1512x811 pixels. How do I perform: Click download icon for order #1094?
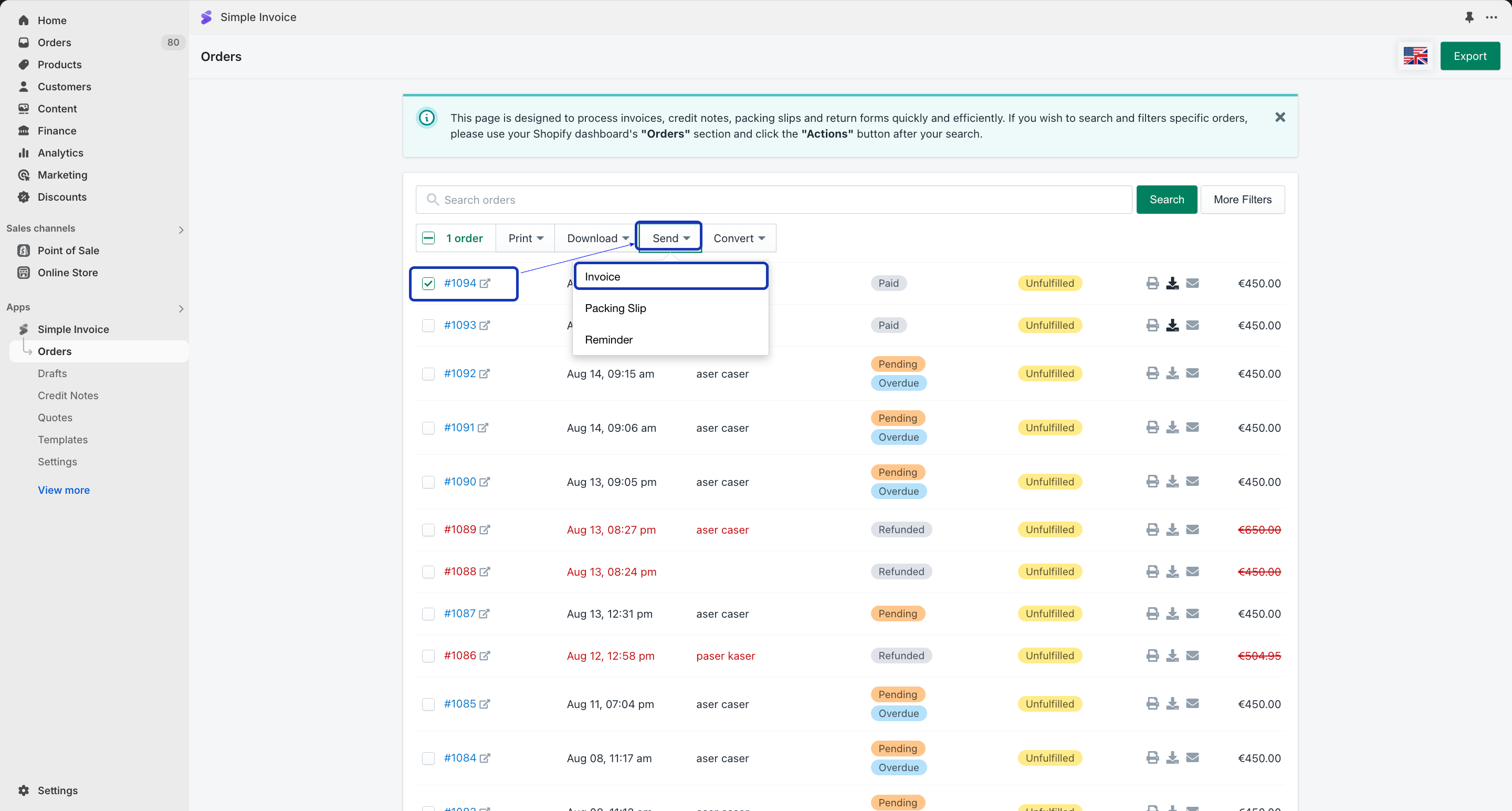1172,283
